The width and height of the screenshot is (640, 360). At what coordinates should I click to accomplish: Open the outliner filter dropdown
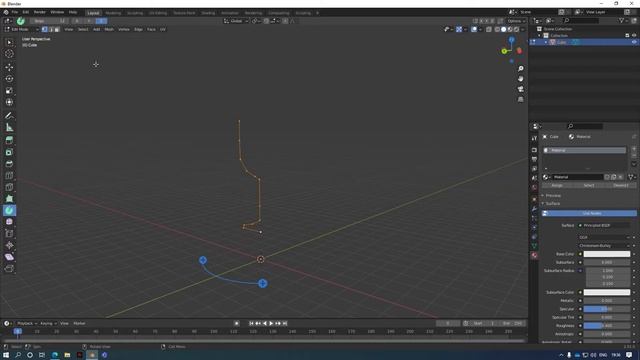pos(623,20)
